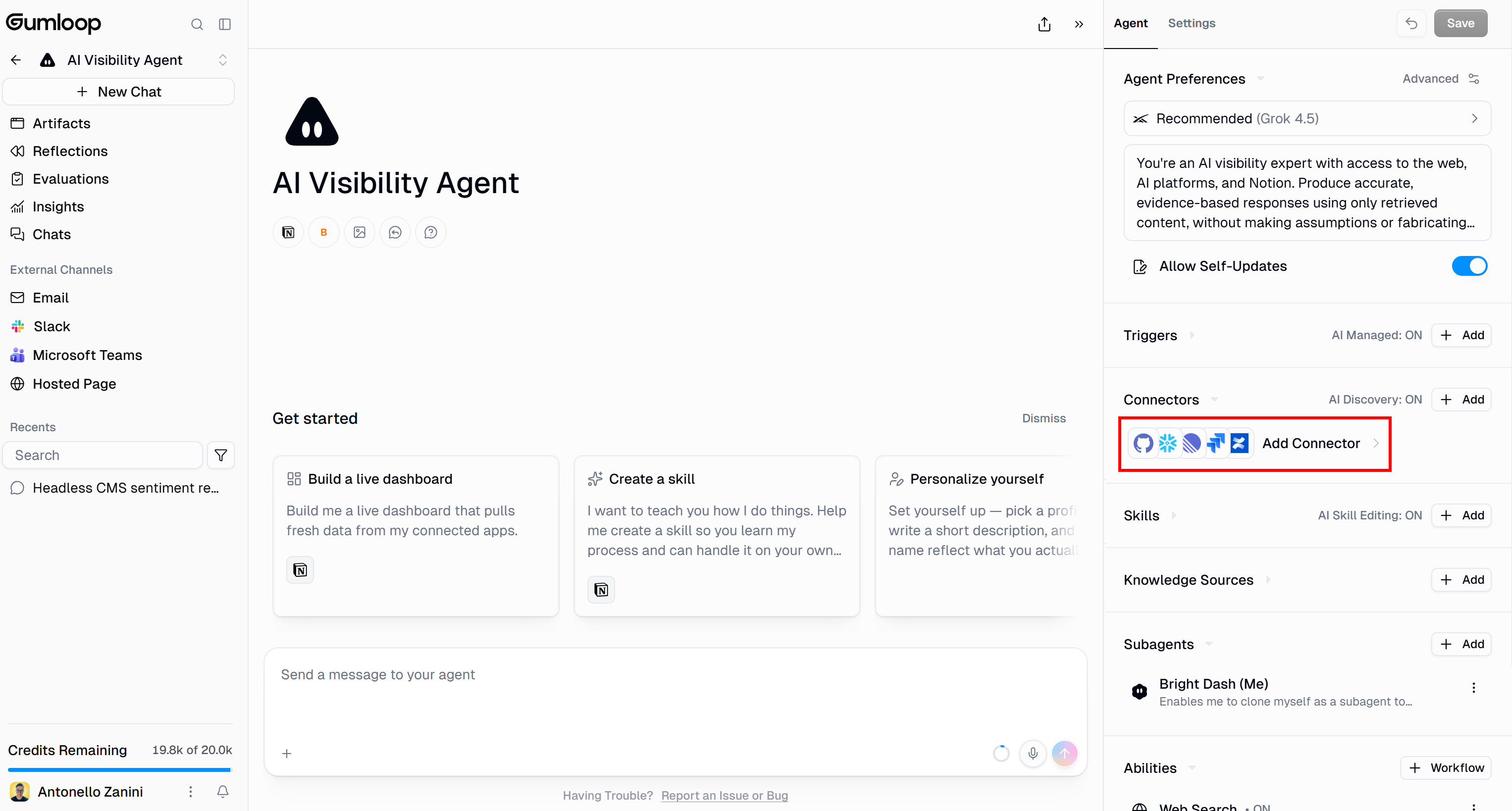Click the plus attach icon in message box
Screen dimensions: 1512x811
pyautogui.click(x=286, y=753)
